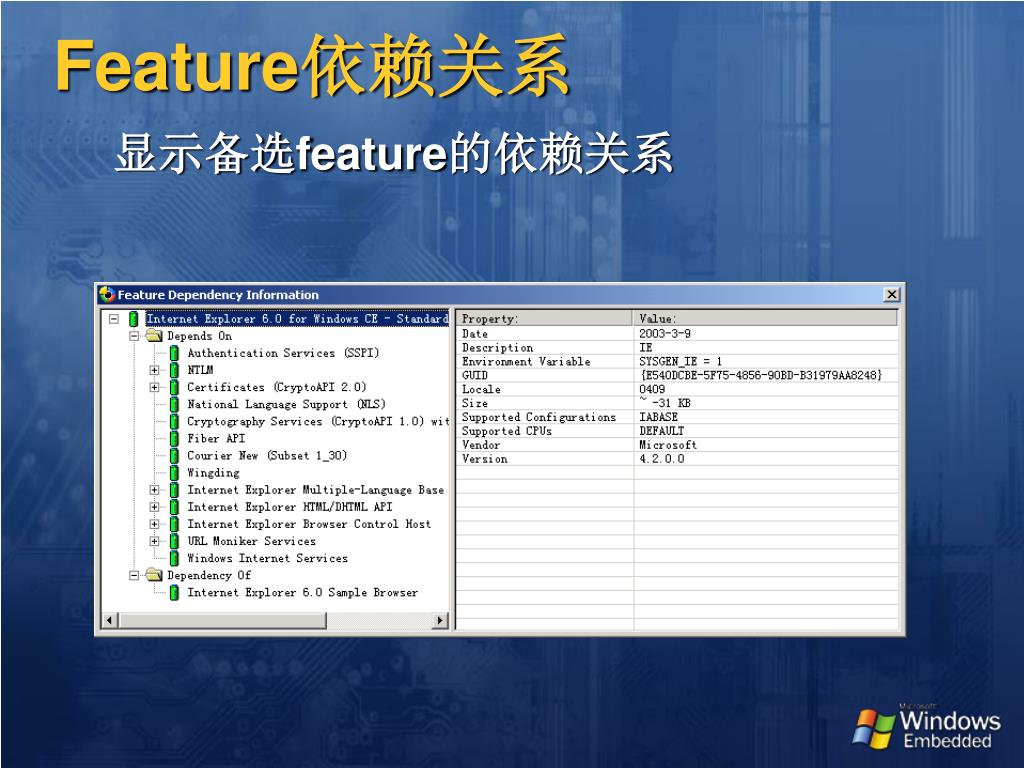Select the Dependency Of tree label
This screenshot has height=768, width=1024.
[x=208, y=575]
